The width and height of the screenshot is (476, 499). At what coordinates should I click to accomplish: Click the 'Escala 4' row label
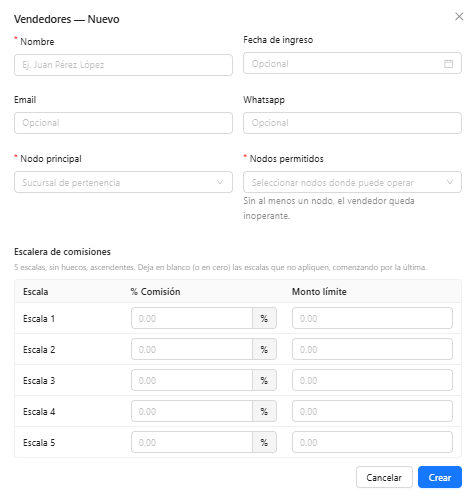tap(39, 411)
